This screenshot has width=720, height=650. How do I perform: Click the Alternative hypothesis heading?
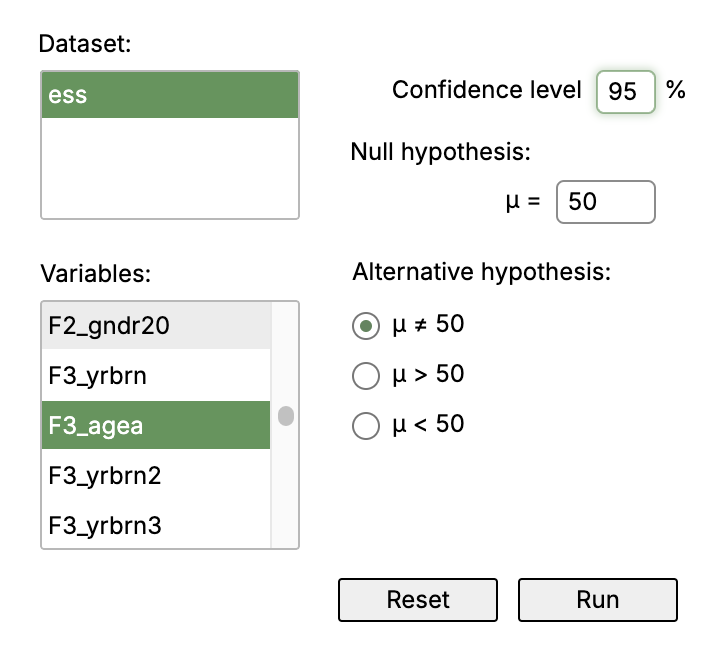[x=482, y=272]
